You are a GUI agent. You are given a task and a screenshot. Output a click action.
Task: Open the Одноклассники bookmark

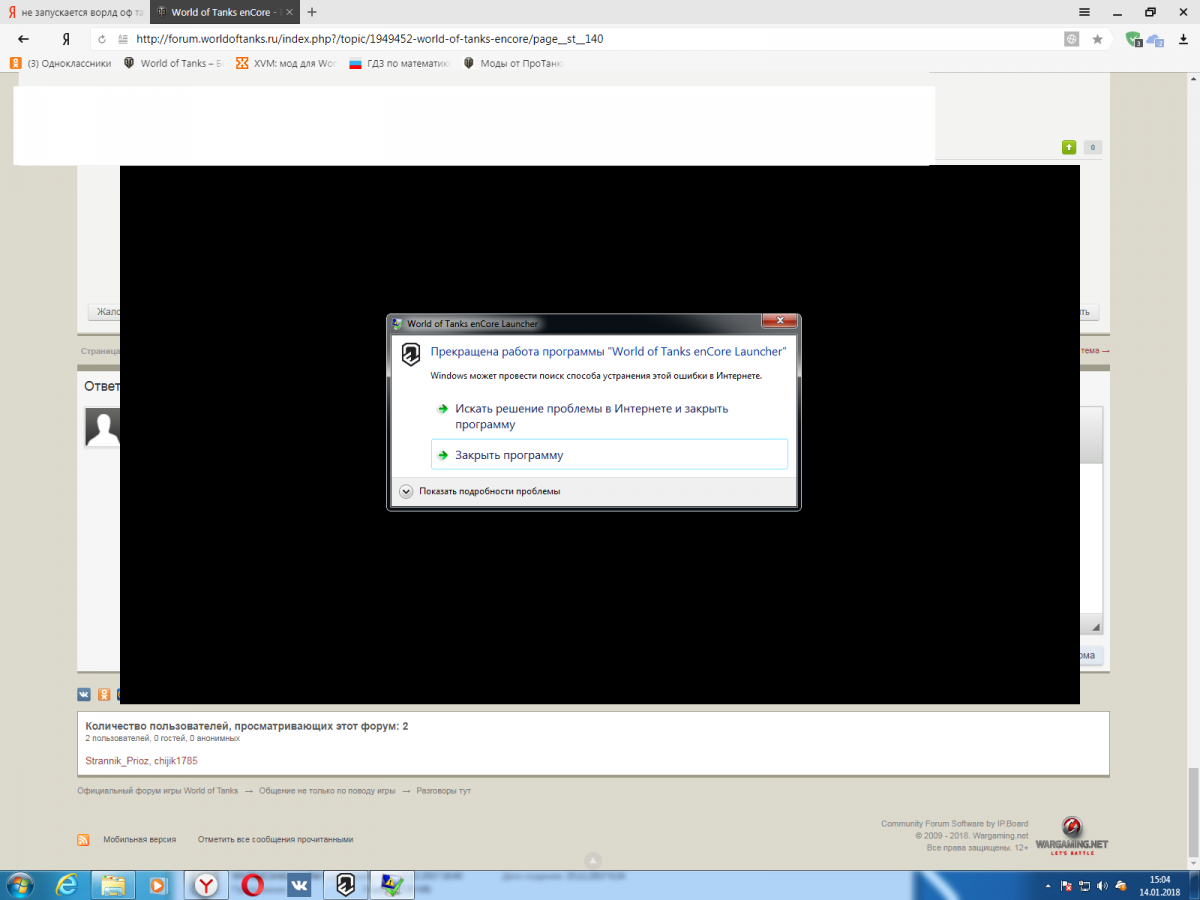coord(61,63)
